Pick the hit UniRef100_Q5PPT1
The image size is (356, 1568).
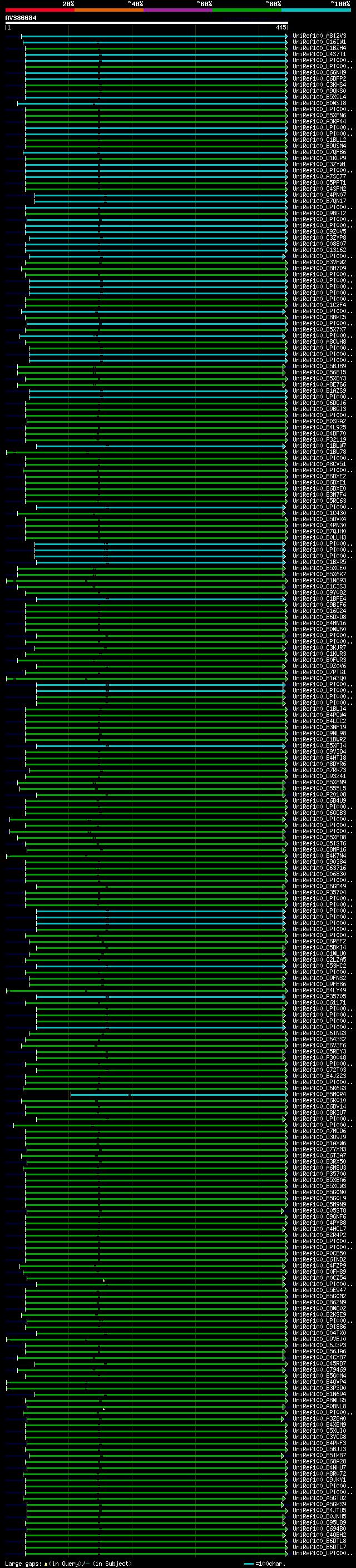pos(319,182)
